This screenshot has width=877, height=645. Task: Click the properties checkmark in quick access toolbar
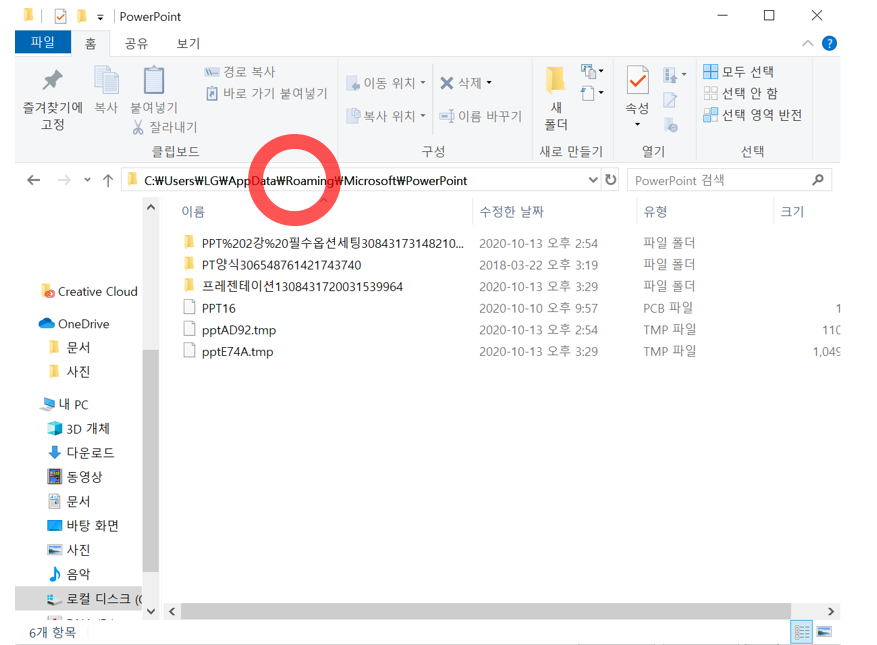point(60,16)
